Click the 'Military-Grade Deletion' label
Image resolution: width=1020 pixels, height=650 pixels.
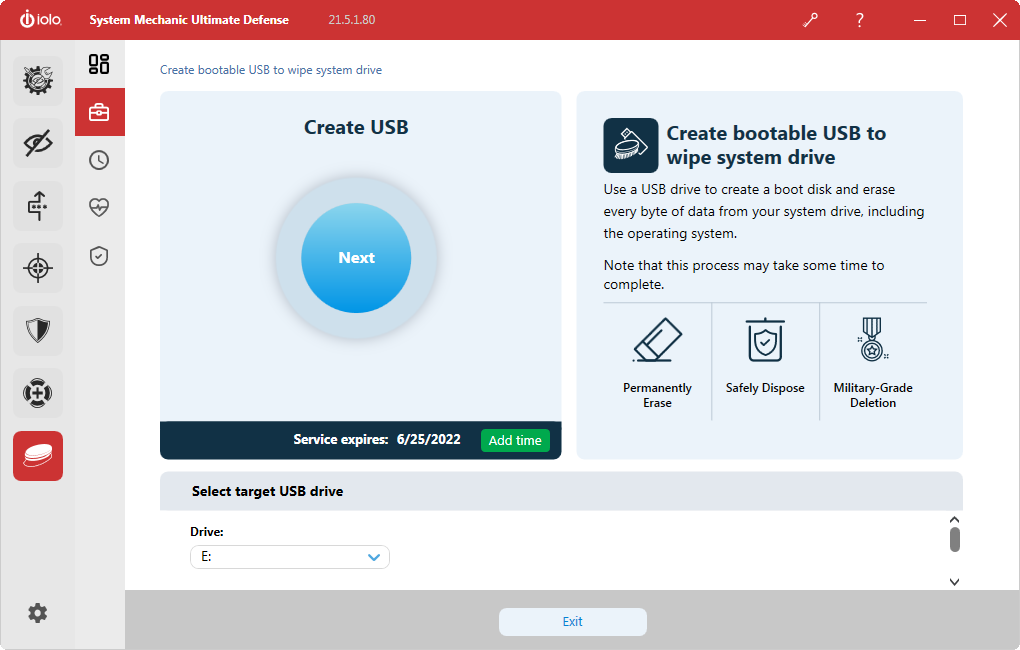point(873,395)
